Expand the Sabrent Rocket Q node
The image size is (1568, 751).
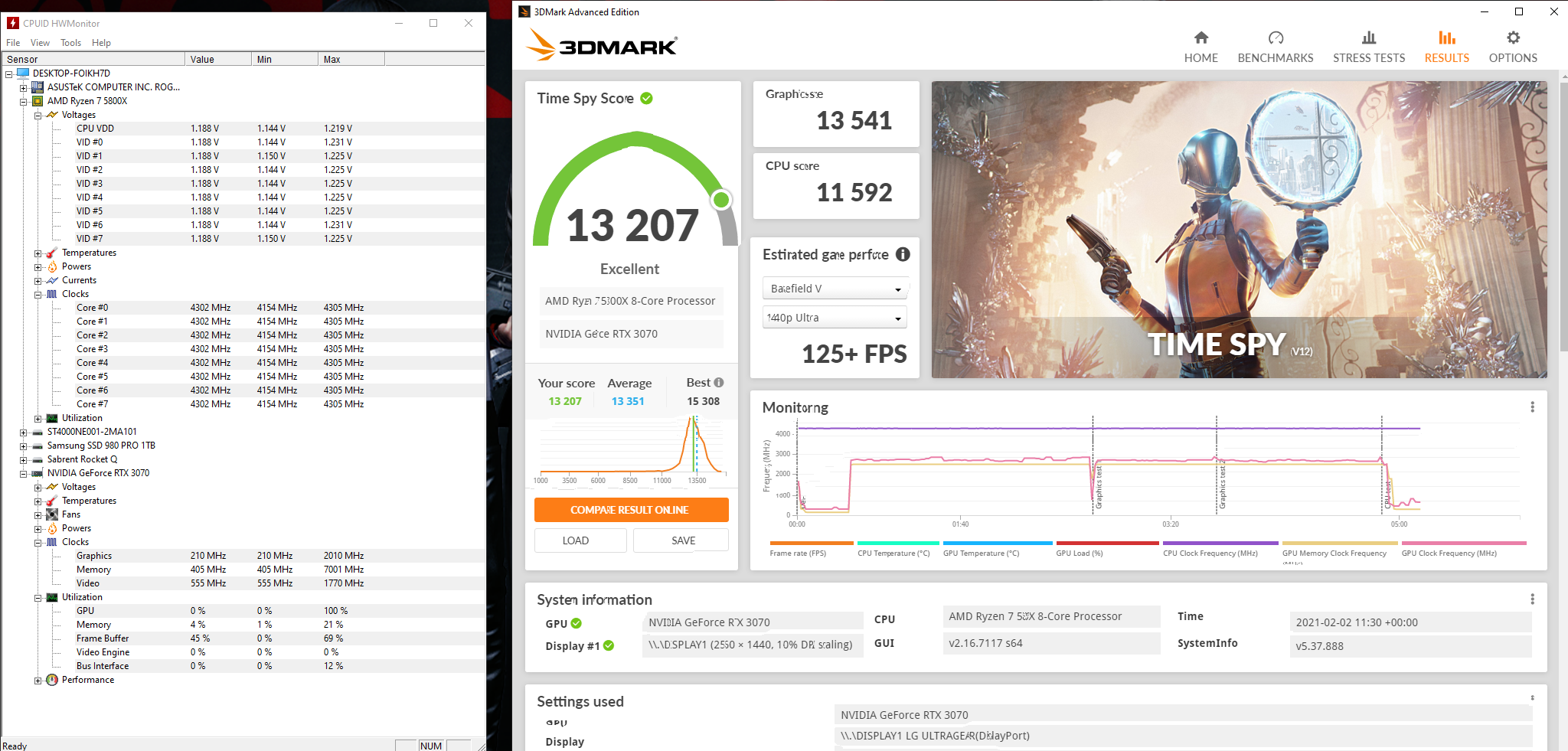(23, 460)
